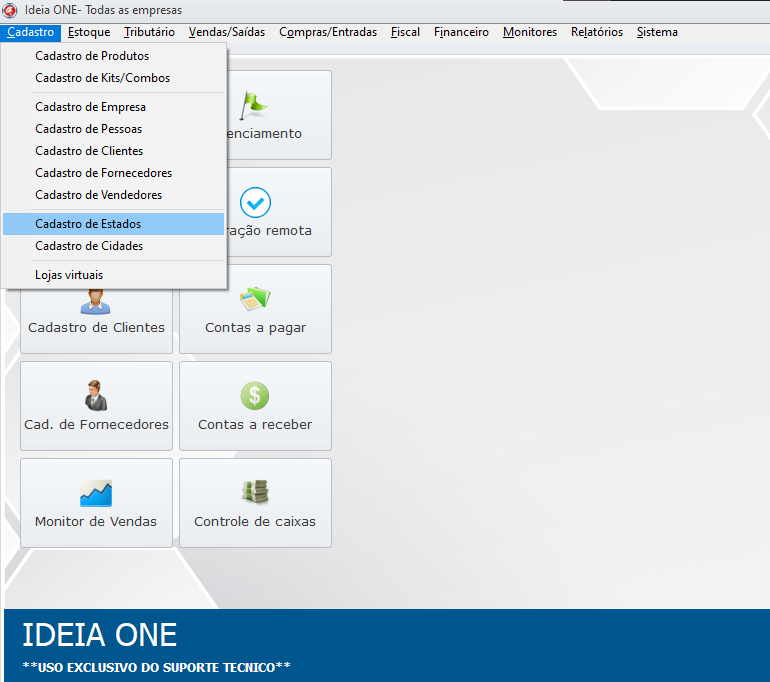
Task: Click the Ideia ONE app logo icon
Action: (10, 10)
